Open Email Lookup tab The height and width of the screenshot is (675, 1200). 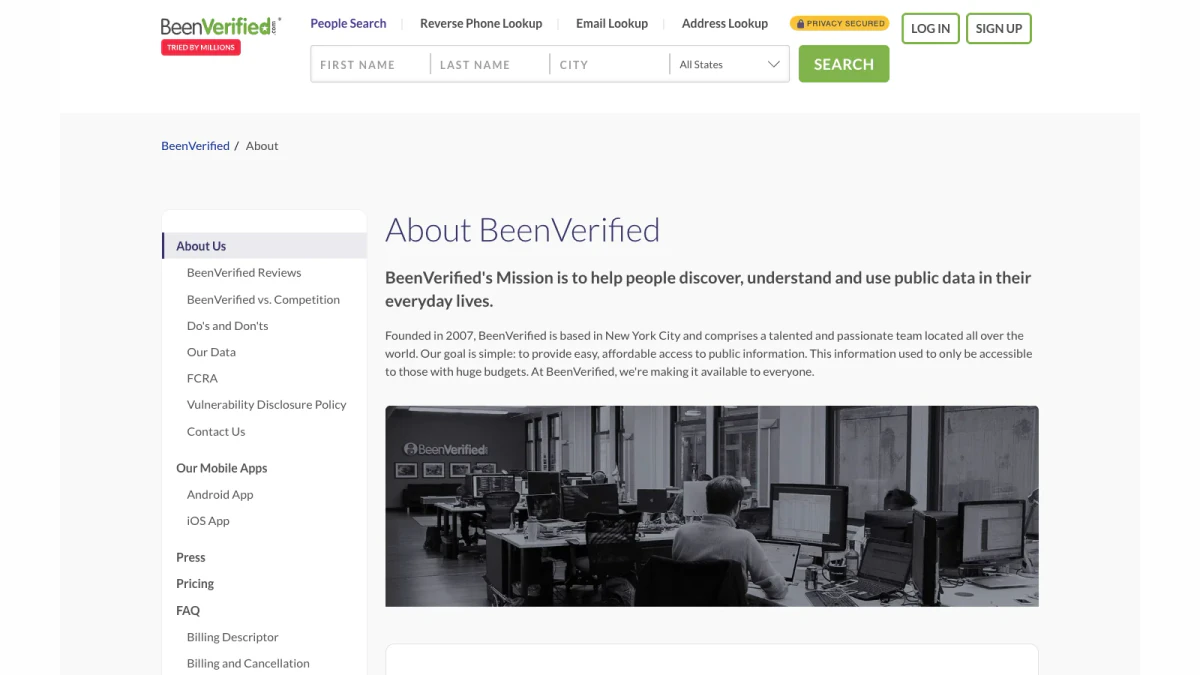click(x=612, y=23)
